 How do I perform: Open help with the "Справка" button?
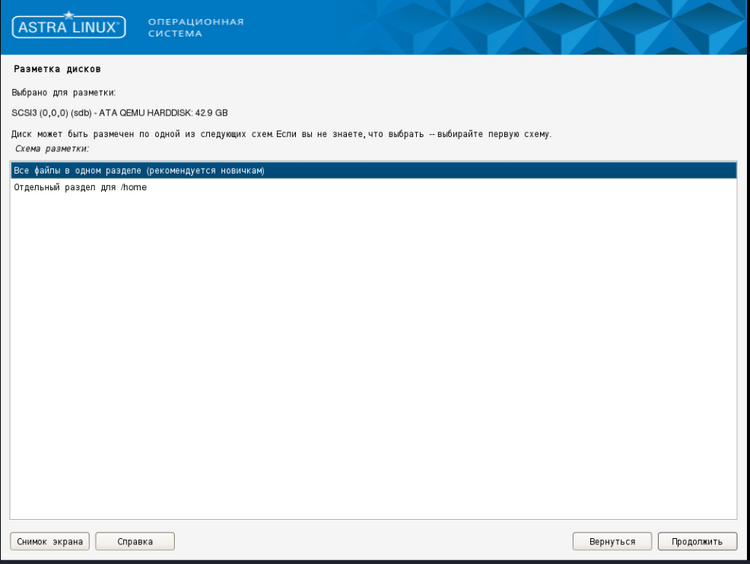click(135, 541)
